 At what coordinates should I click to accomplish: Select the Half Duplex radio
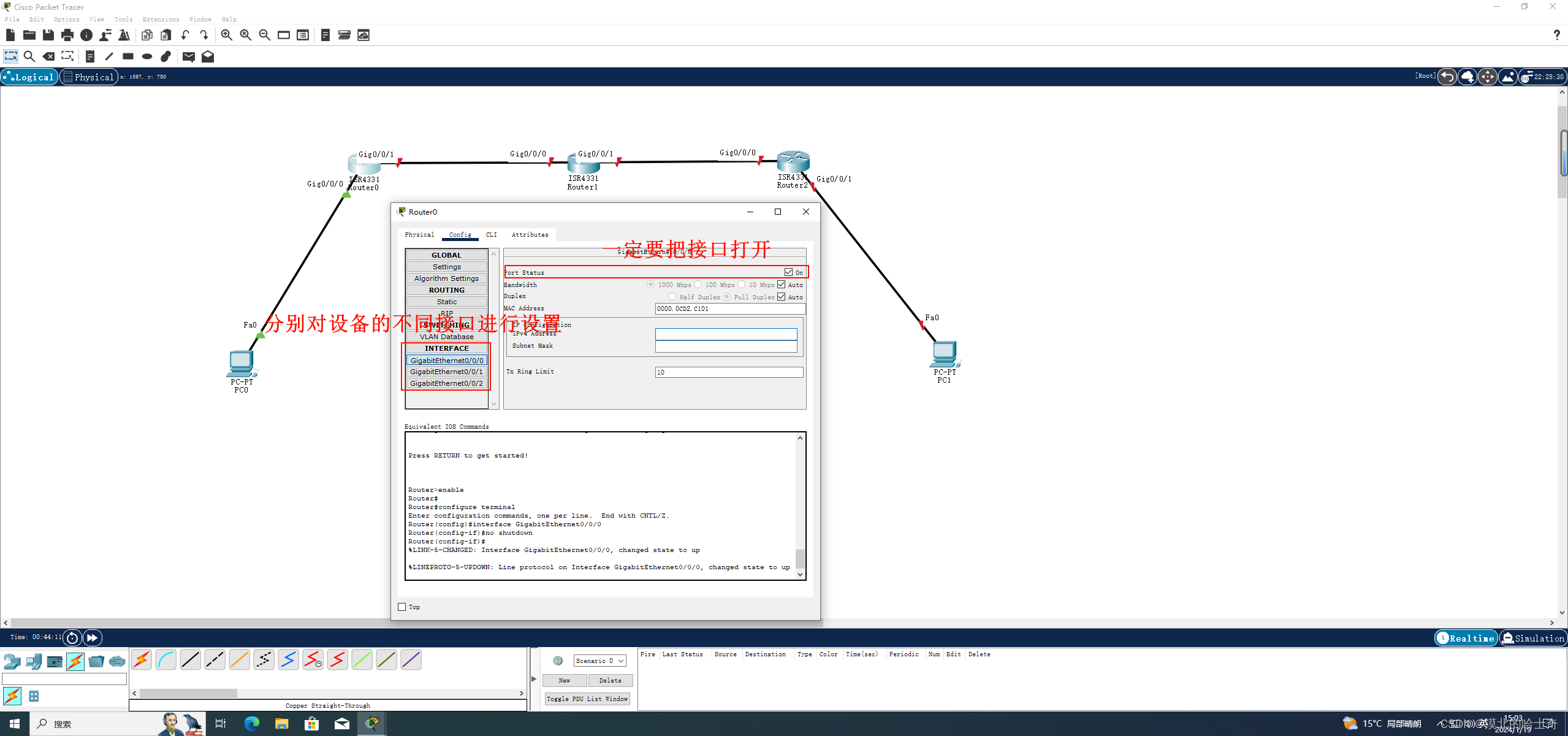672,297
